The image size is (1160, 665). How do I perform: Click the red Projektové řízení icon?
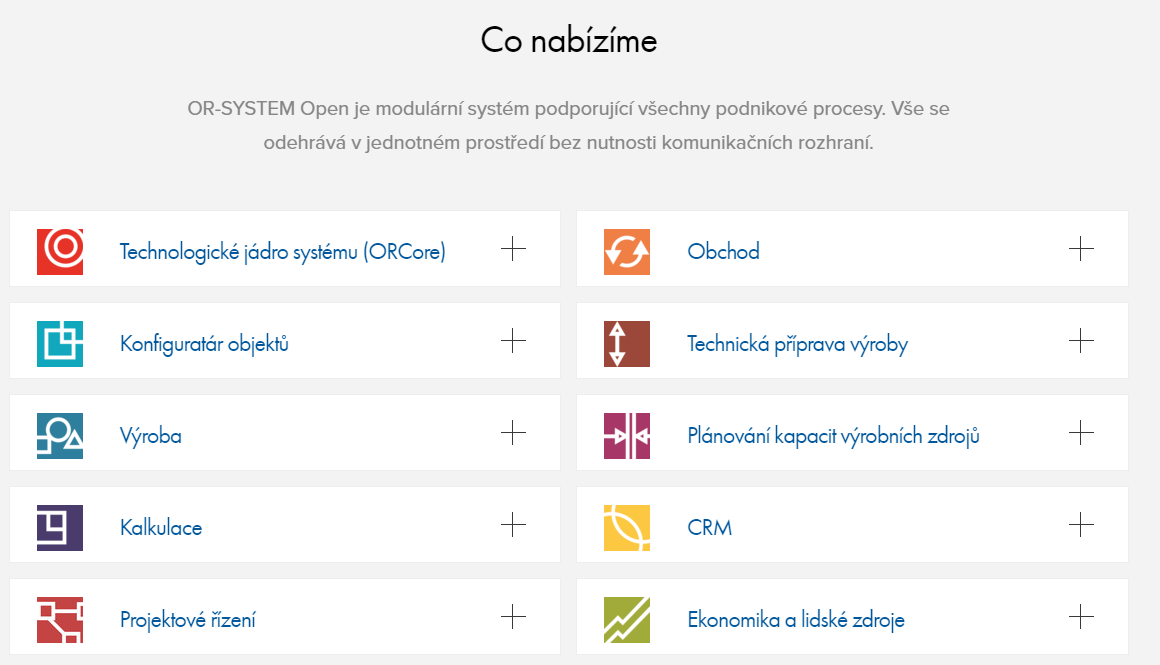click(60, 619)
